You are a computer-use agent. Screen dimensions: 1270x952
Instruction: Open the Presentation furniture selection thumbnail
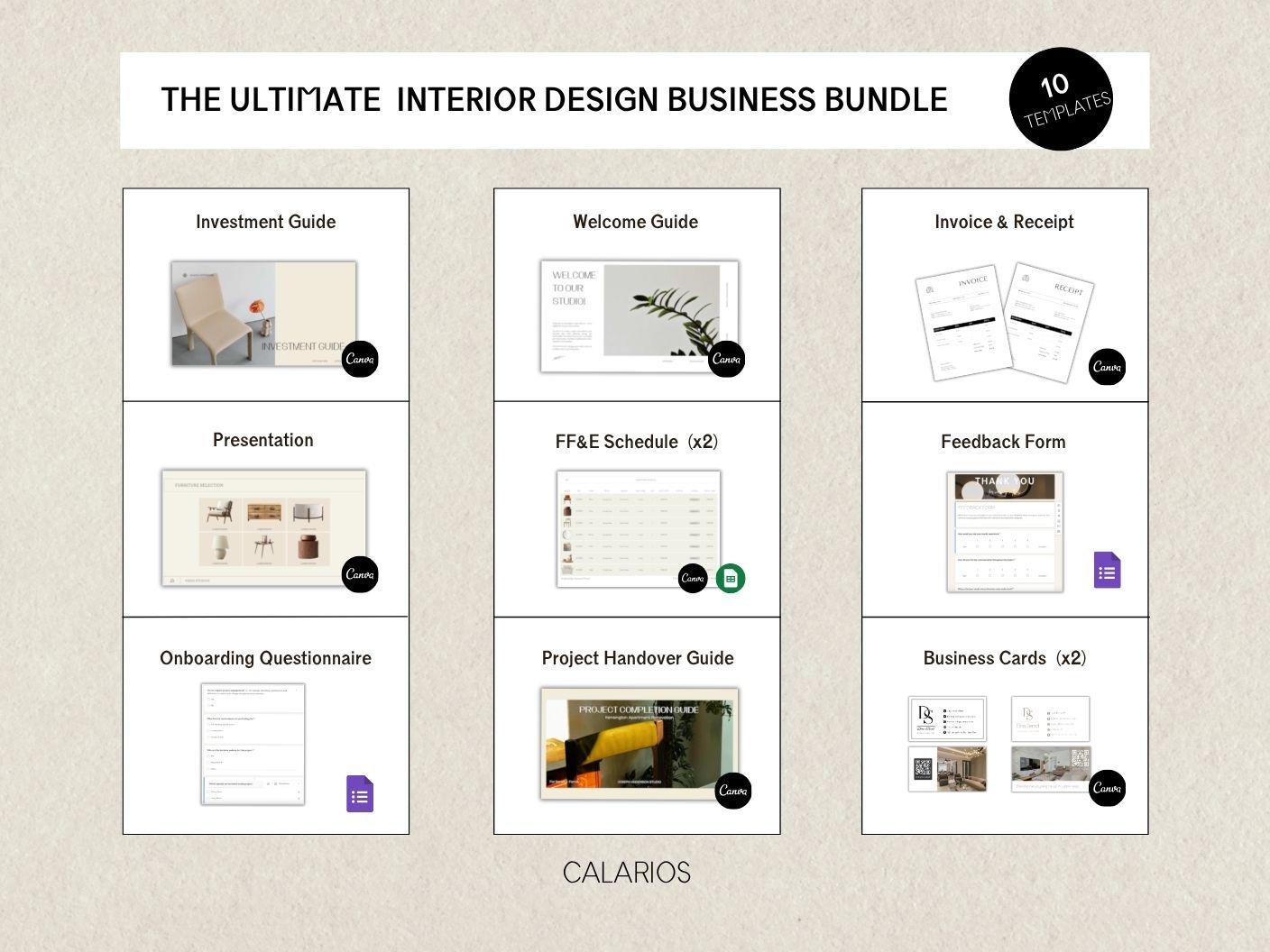coord(264,527)
